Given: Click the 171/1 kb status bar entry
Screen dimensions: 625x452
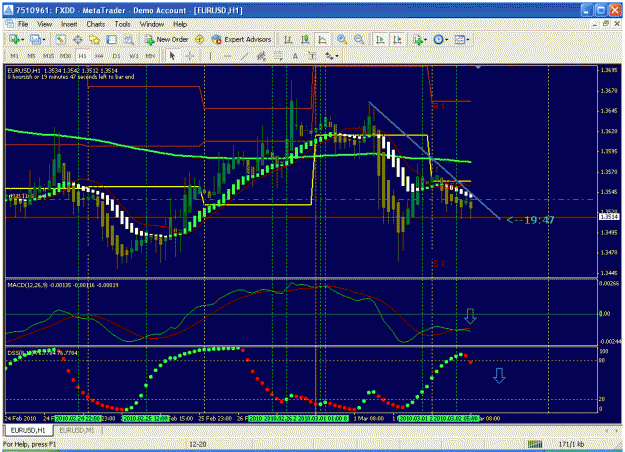Looking at the screenshot, I should (571, 444).
